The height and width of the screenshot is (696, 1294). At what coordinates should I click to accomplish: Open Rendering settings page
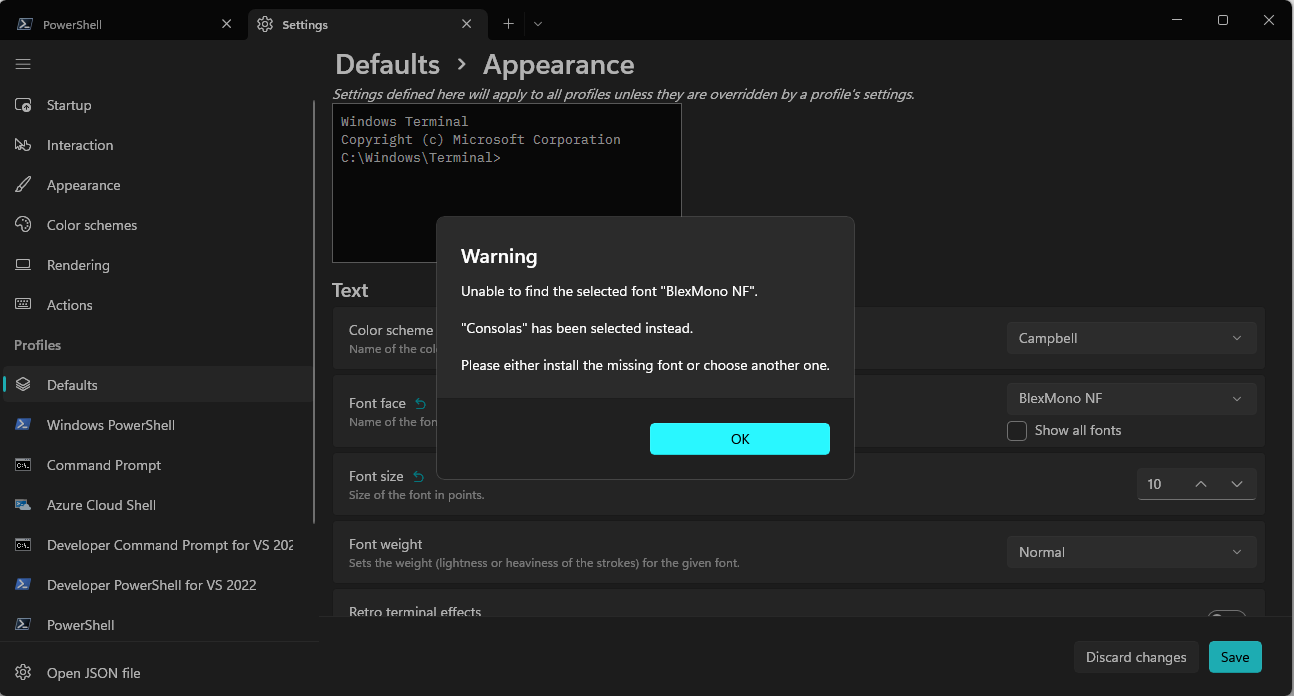pos(157,265)
